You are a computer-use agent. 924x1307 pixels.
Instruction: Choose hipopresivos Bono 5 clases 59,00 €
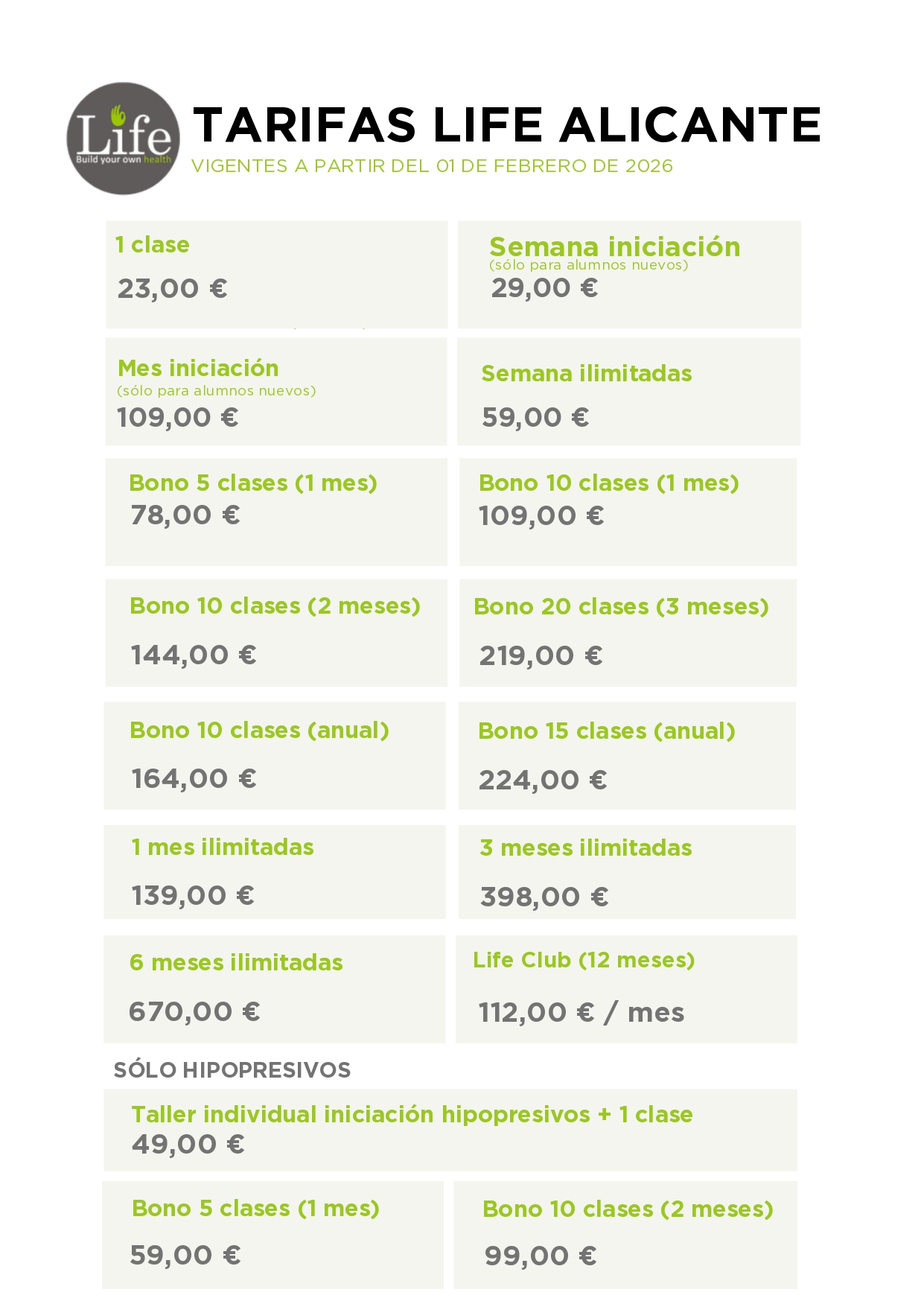(273, 1236)
